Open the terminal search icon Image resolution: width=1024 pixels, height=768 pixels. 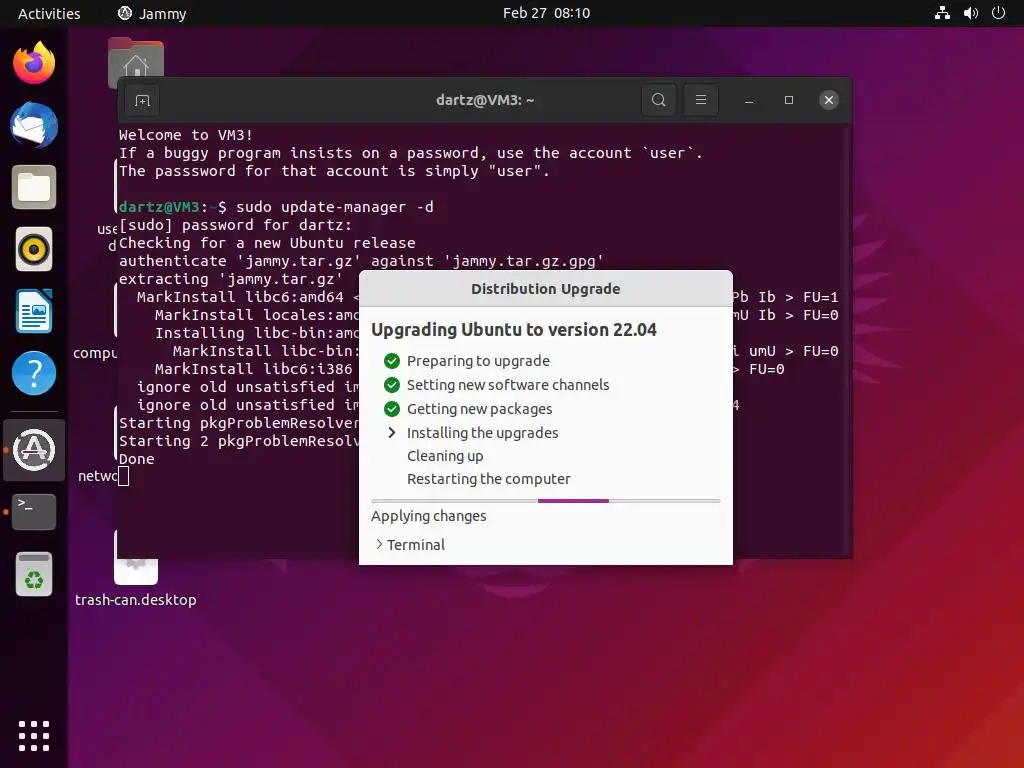click(659, 100)
